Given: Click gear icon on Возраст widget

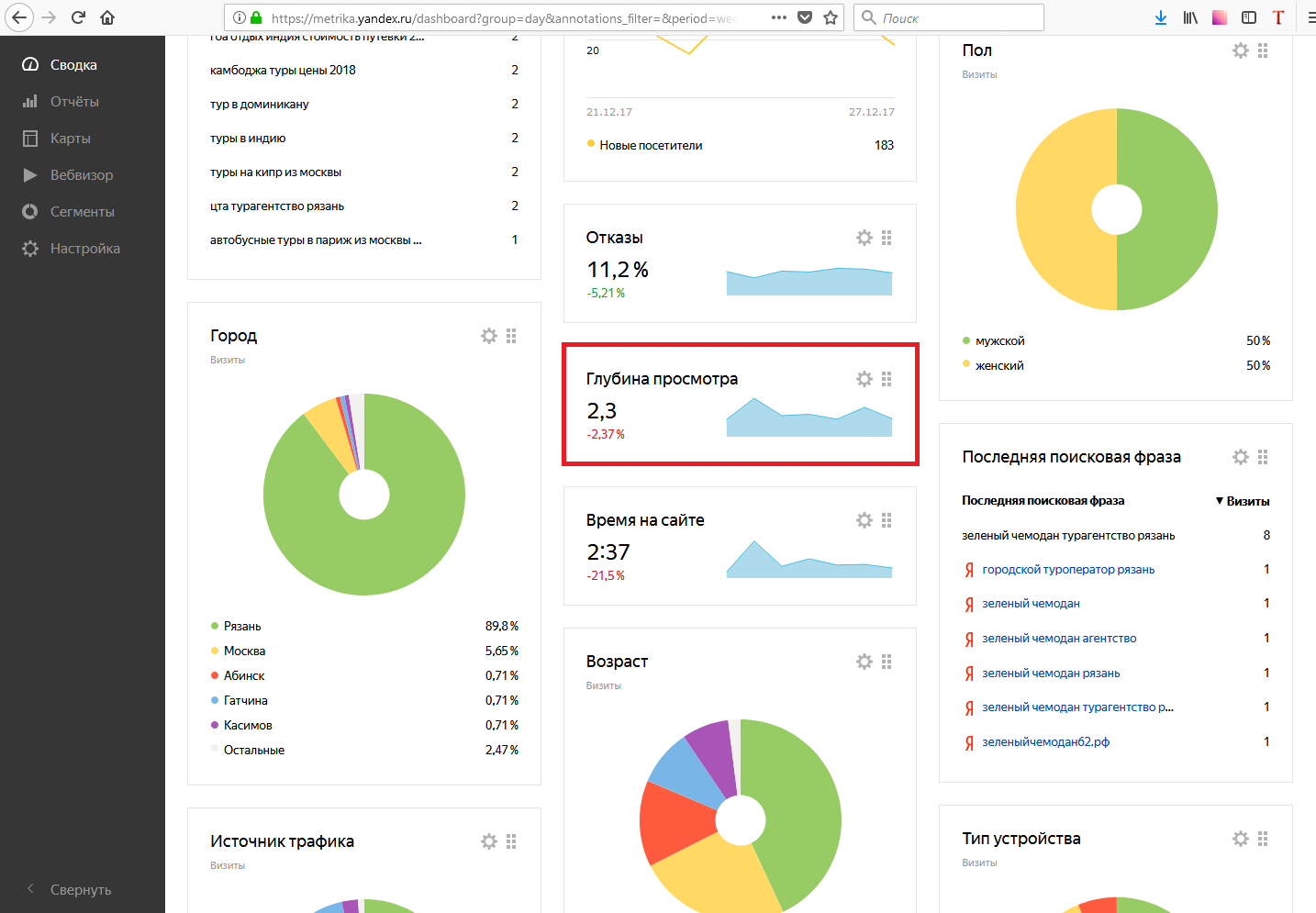Looking at the screenshot, I should [864, 662].
